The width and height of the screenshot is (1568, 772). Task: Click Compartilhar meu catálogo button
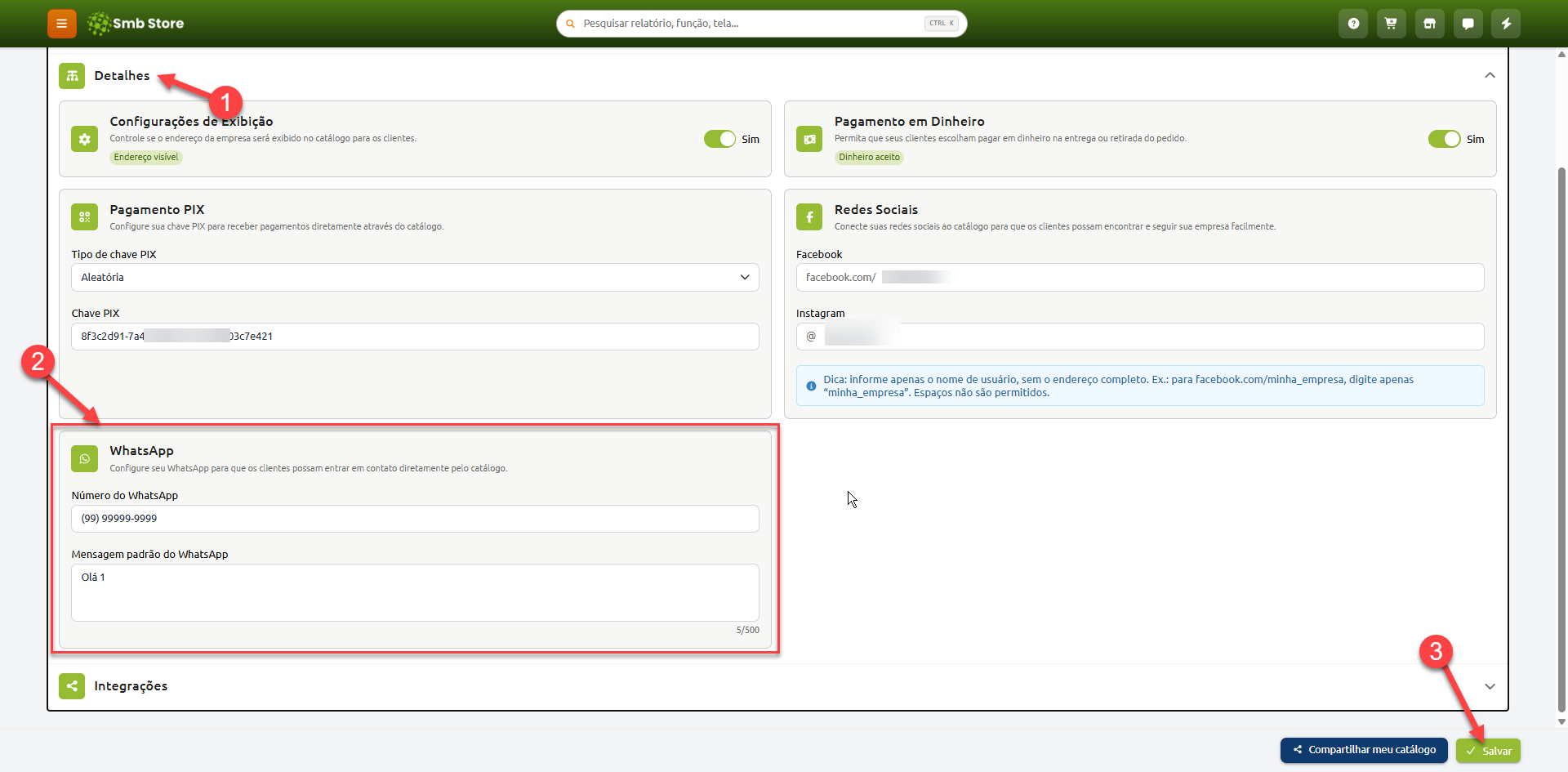[x=1364, y=750]
